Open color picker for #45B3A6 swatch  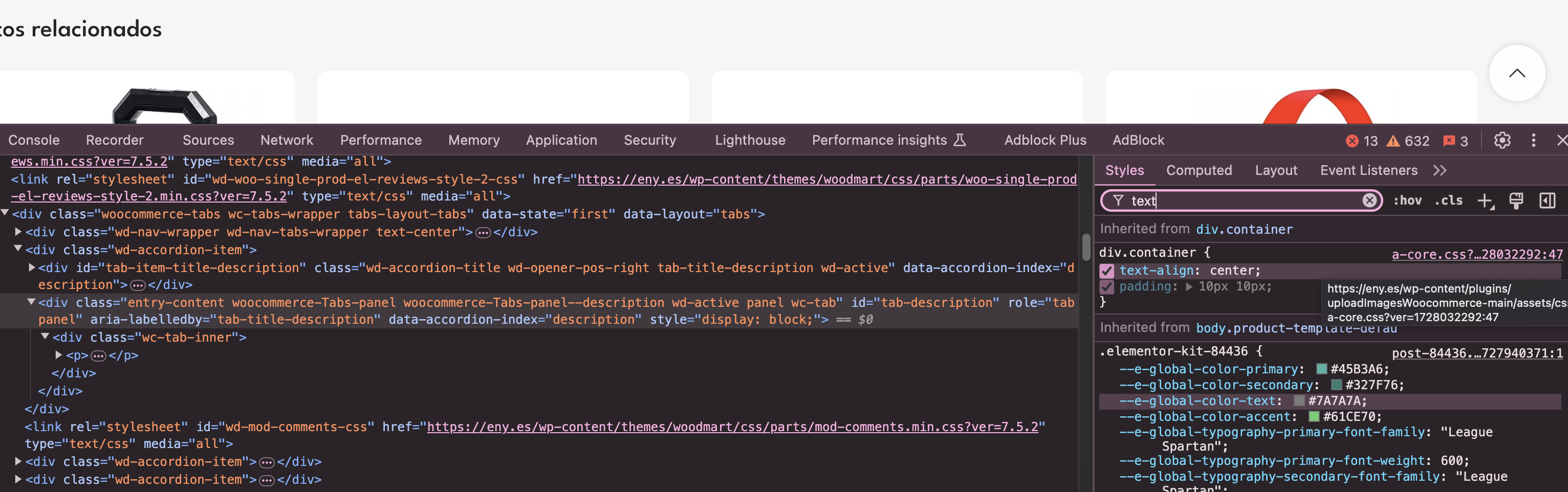[x=1321, y=369]
